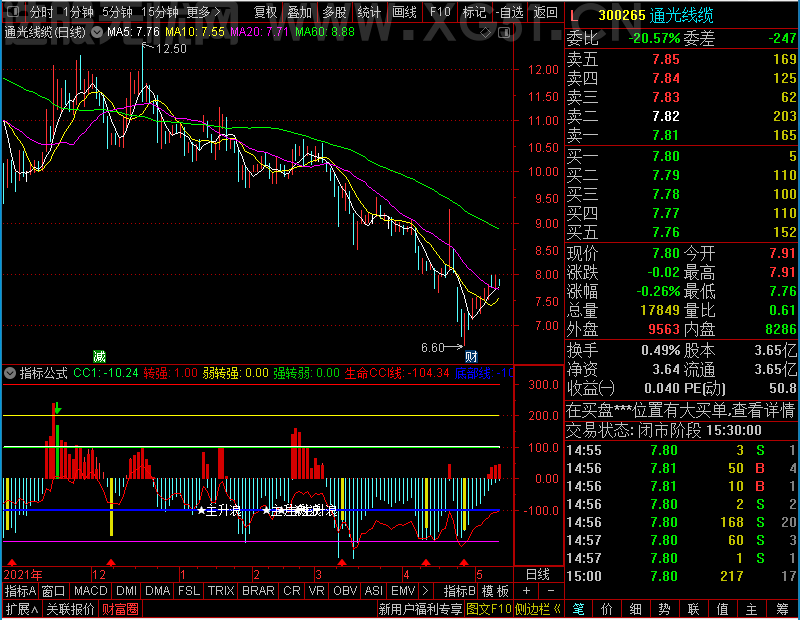Click the 返回 back button
The height and width of the screenshot is (620, 800).
(x=545, y=12)
